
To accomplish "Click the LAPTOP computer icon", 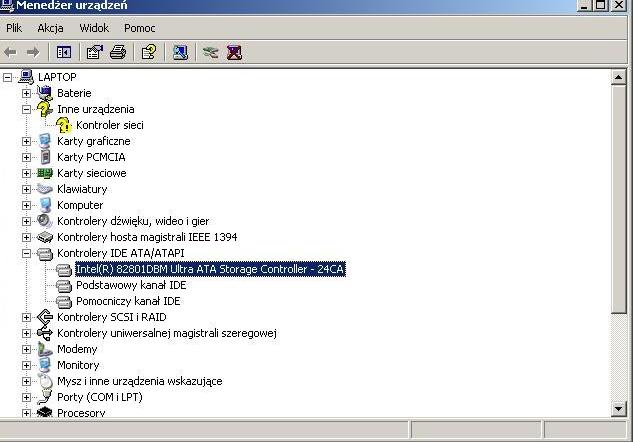I will click(x=26, y=77).
